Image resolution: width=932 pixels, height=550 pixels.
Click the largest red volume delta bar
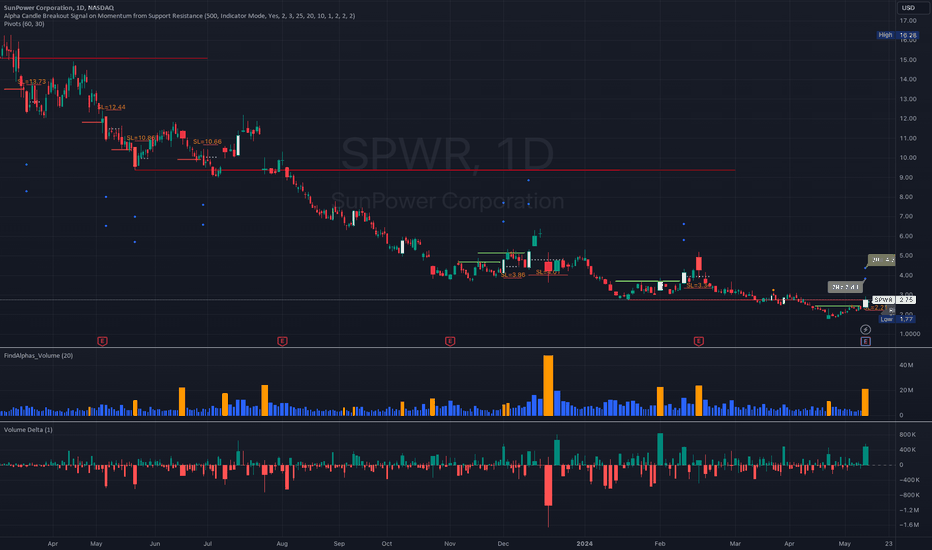click(548, 486)
